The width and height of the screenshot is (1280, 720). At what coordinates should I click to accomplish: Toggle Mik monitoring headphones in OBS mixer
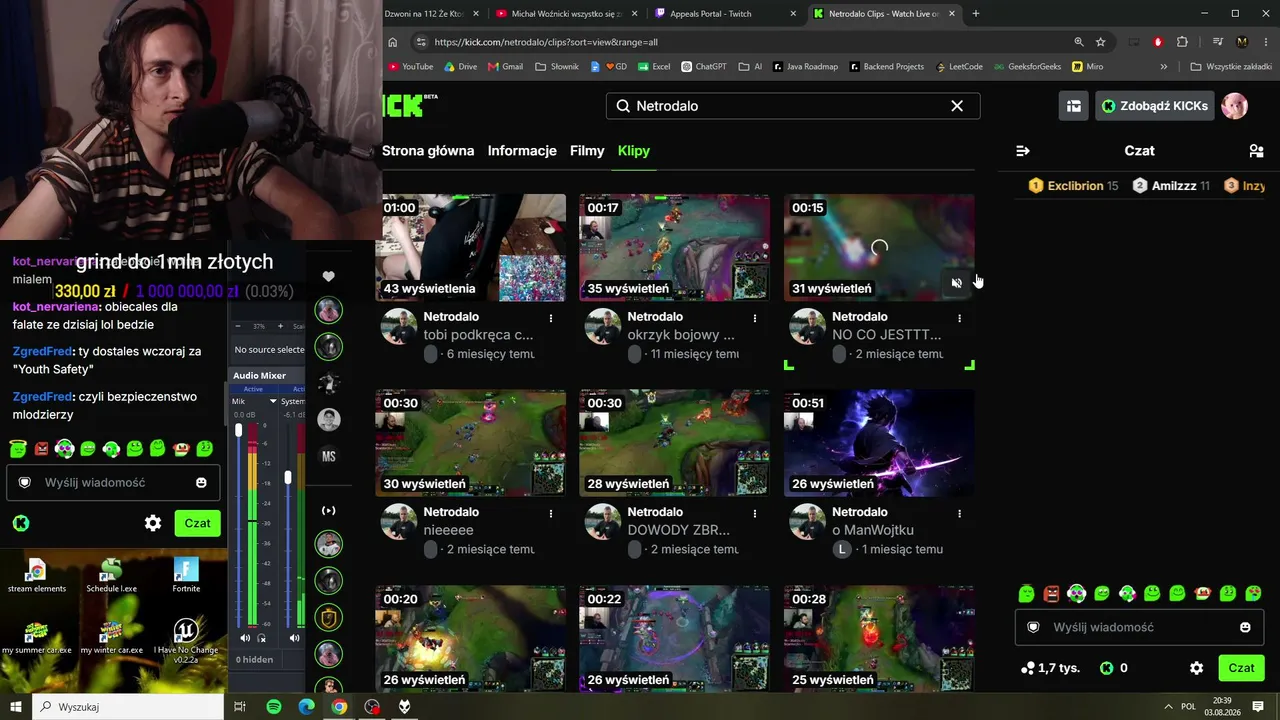click(262, 638)
